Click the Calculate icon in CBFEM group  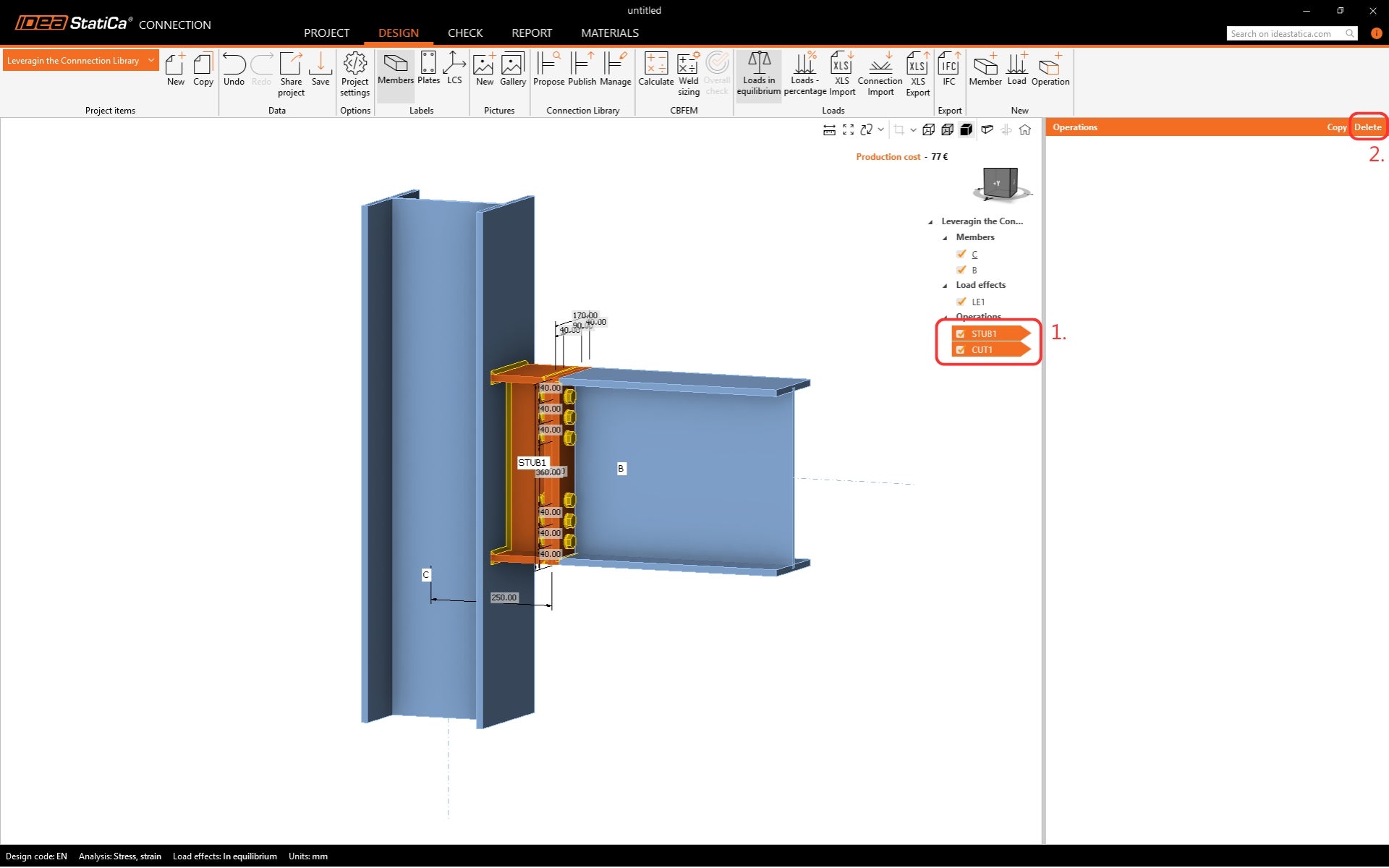tap(655, 69)
